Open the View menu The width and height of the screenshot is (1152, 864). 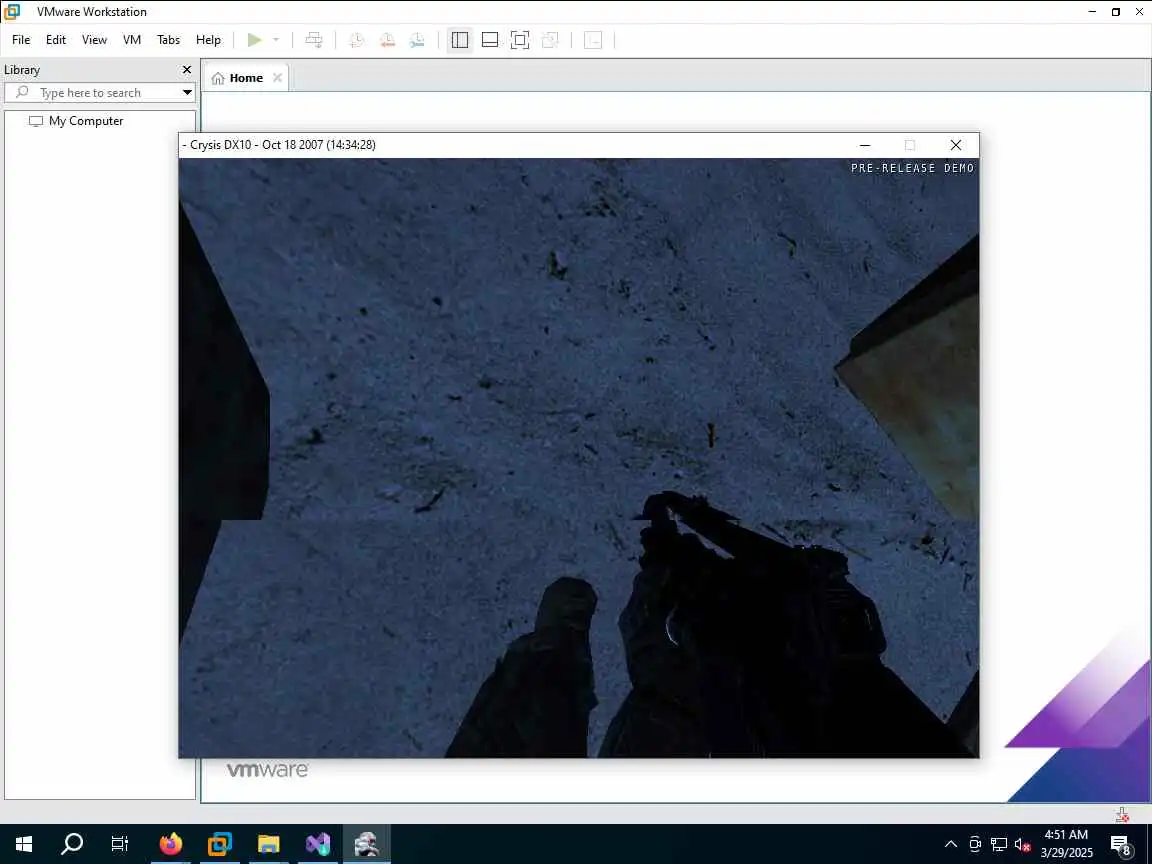[94, 40]
